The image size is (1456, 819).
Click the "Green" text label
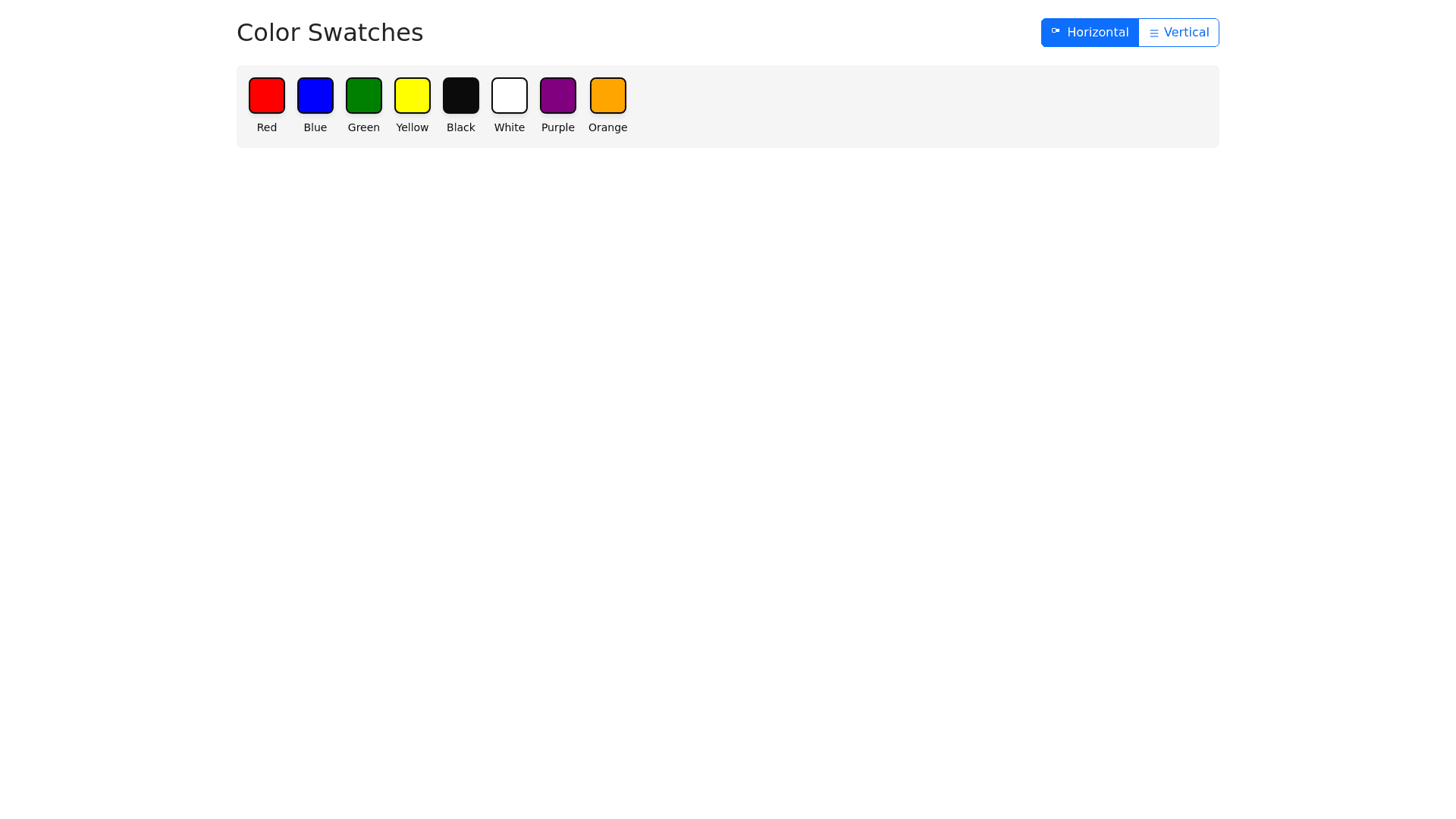click(x=364, y=127)
